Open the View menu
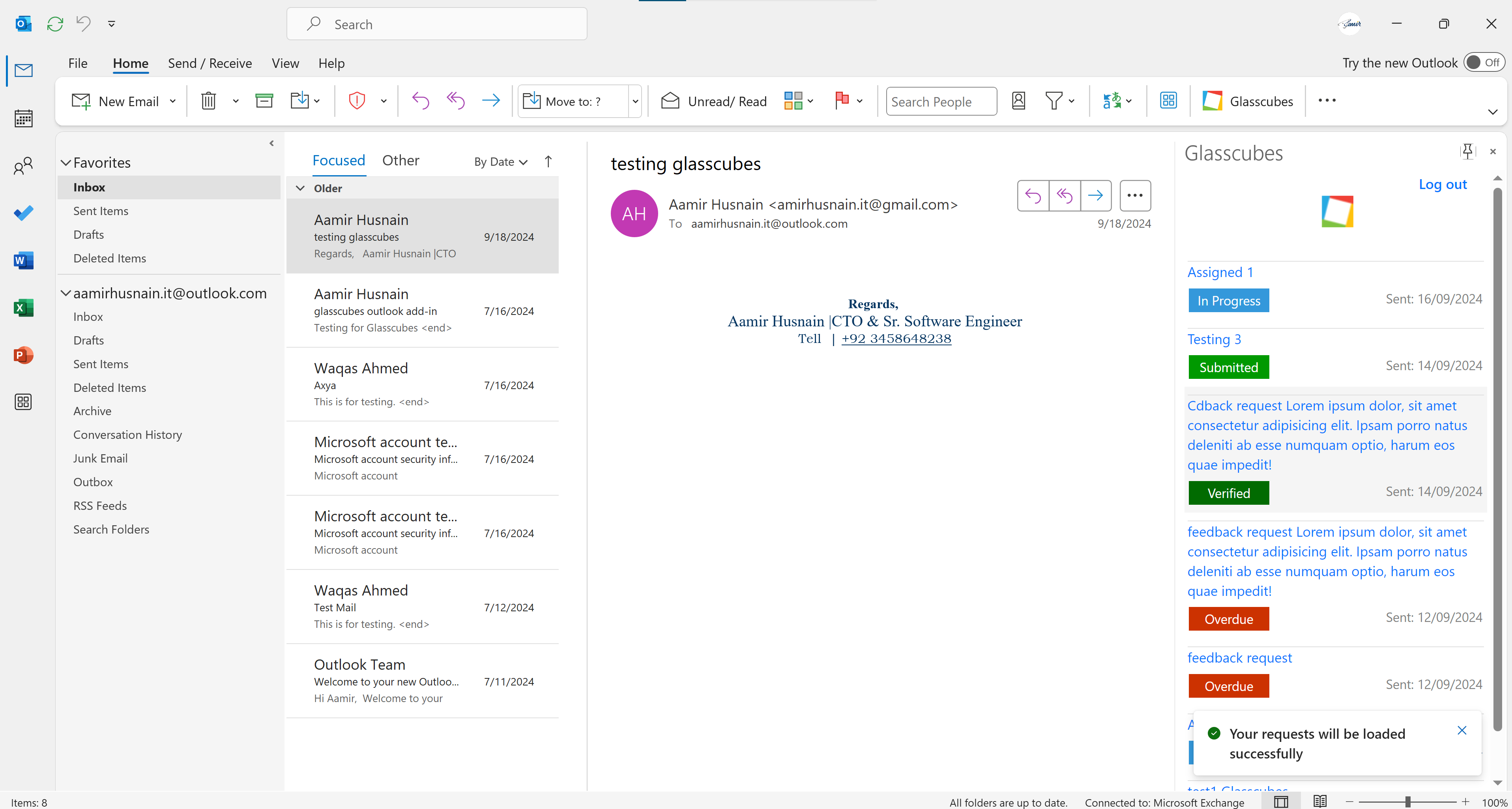This screenshot has height=809, width=1512. coord(284,63)
